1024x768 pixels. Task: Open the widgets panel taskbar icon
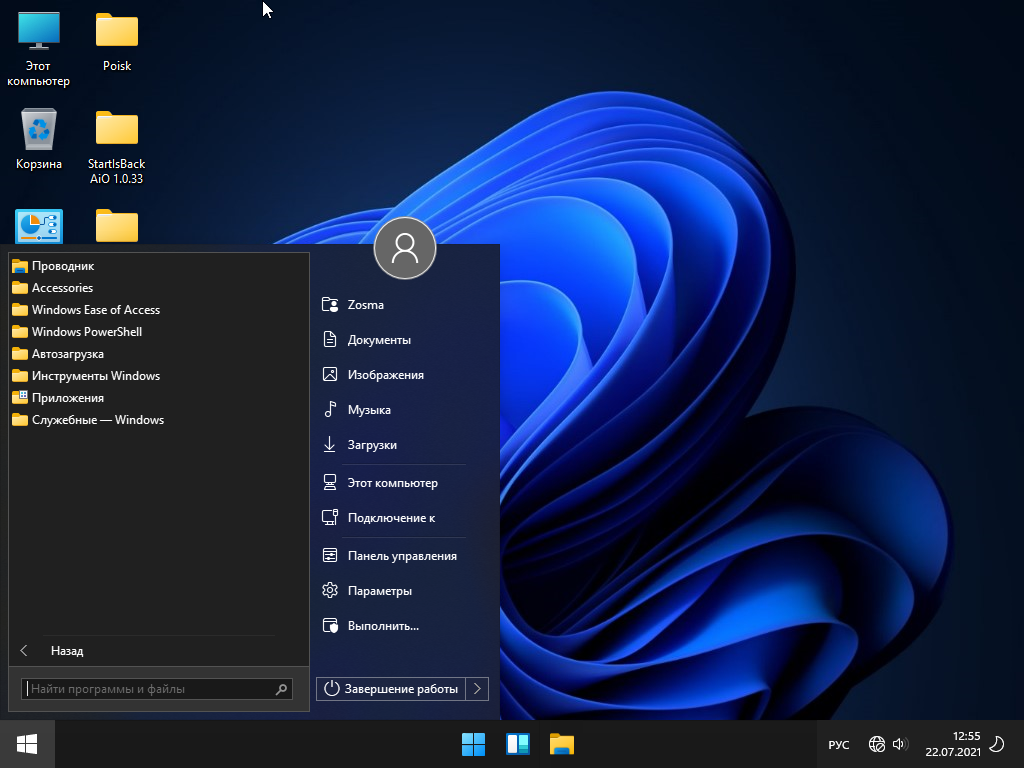coord(517,744)
